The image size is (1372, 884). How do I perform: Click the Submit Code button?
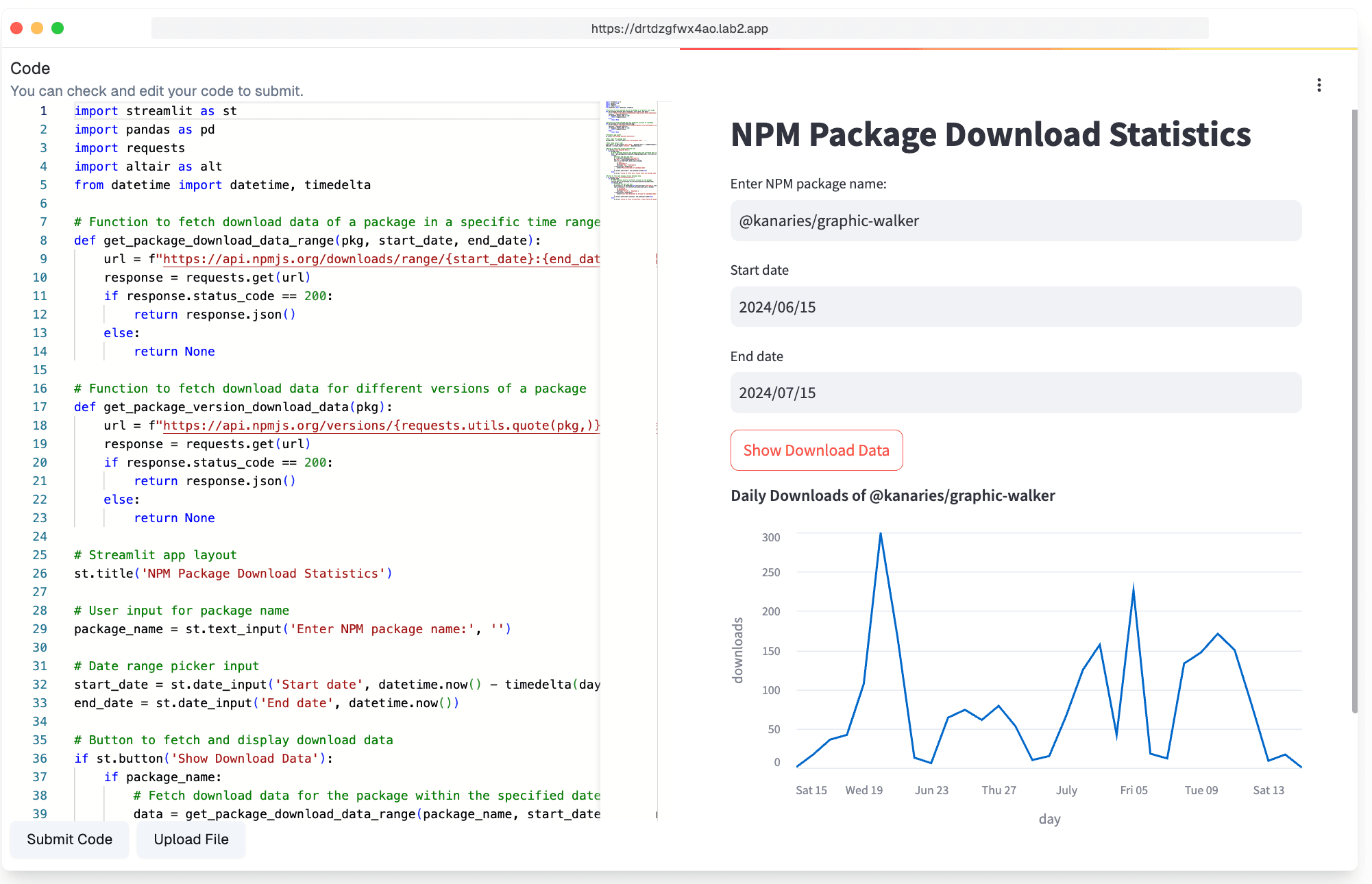click(x=69, y=839)
